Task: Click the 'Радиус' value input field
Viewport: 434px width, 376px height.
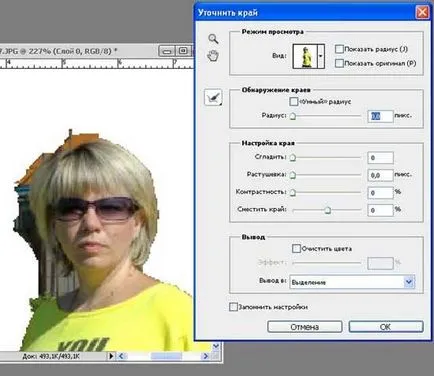Action: pos(380,116)
